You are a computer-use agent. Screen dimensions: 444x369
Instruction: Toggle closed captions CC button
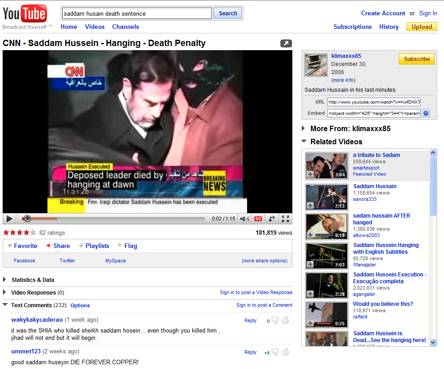(258, 219)
